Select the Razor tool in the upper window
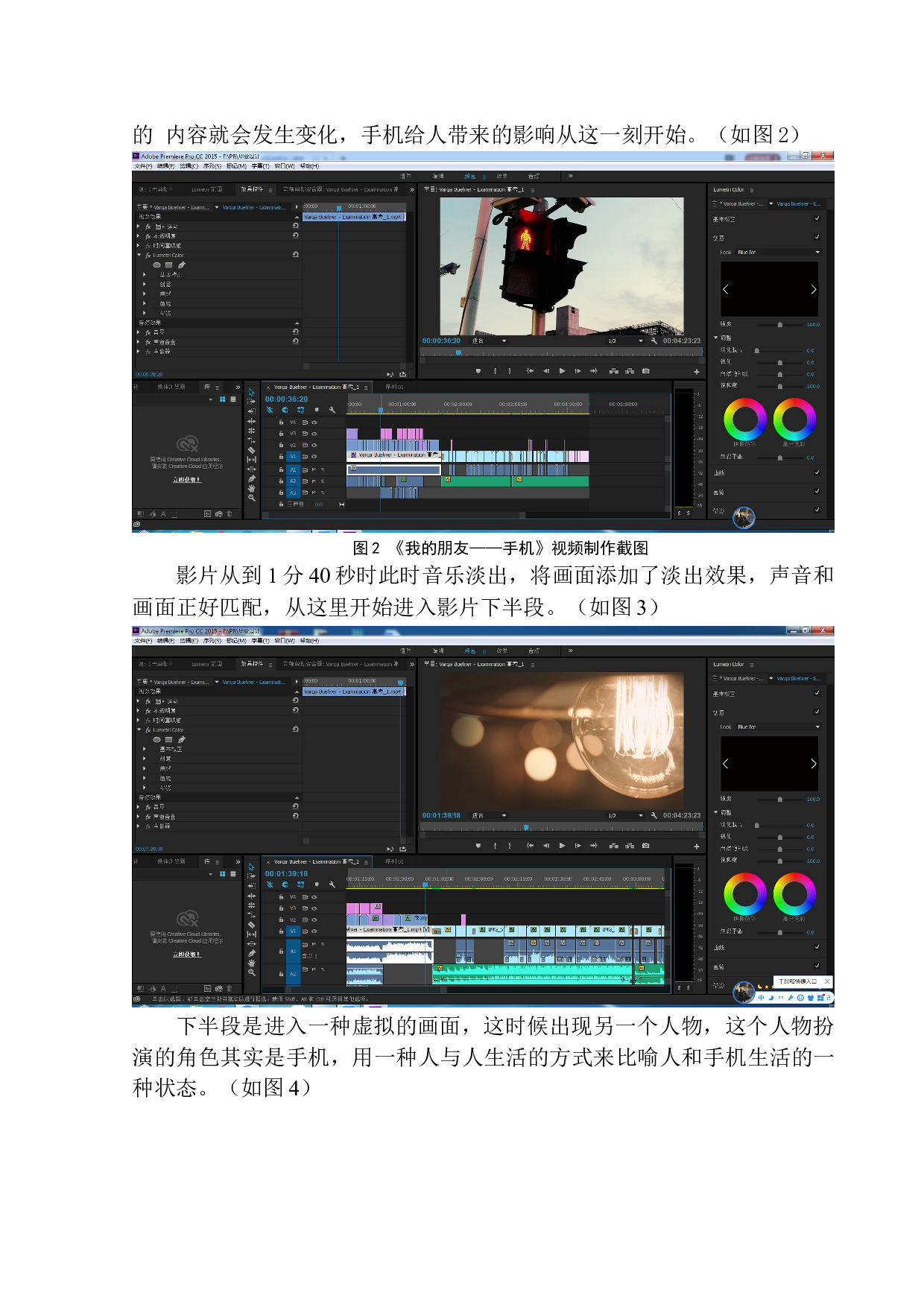The image size is (924, 1307). tap(251, 450)
